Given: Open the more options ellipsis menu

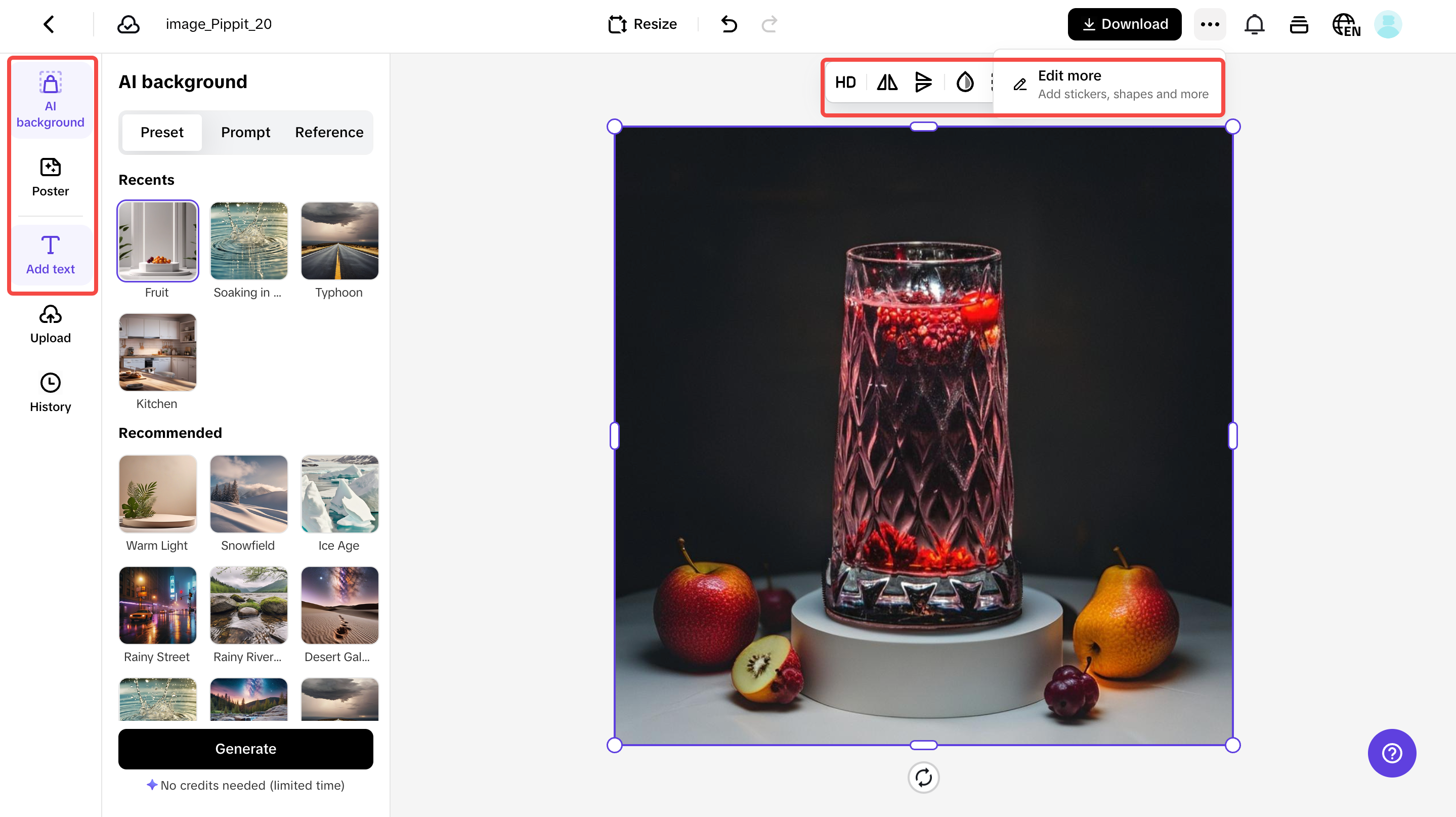Looking at the screenshot, I should click(1210, 24).
